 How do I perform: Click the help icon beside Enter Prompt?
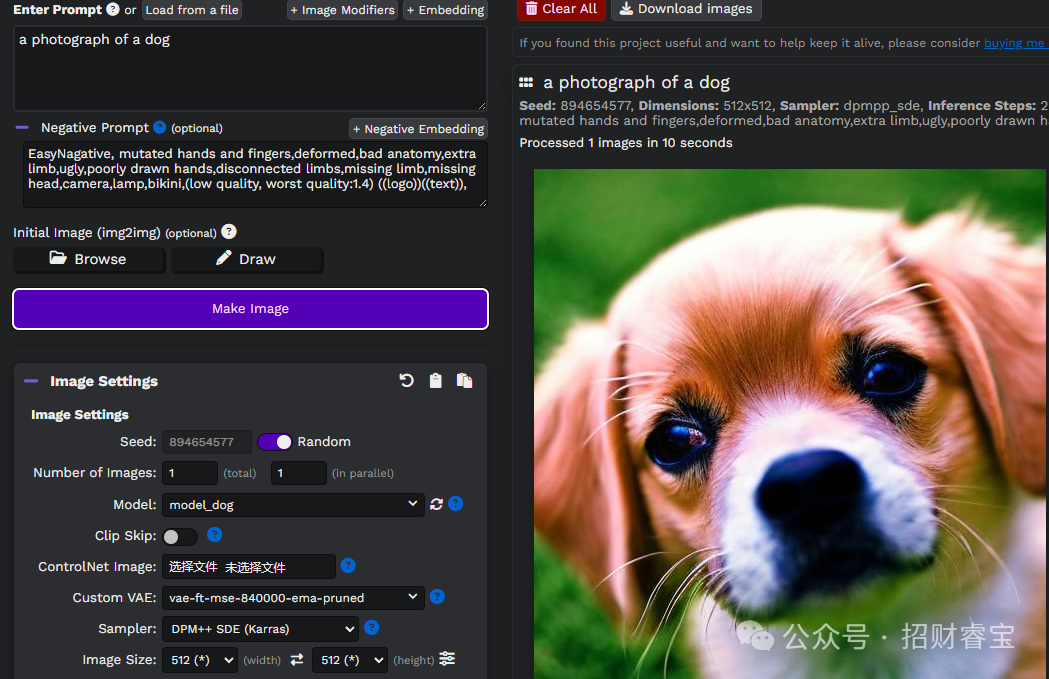click(113, 9)
